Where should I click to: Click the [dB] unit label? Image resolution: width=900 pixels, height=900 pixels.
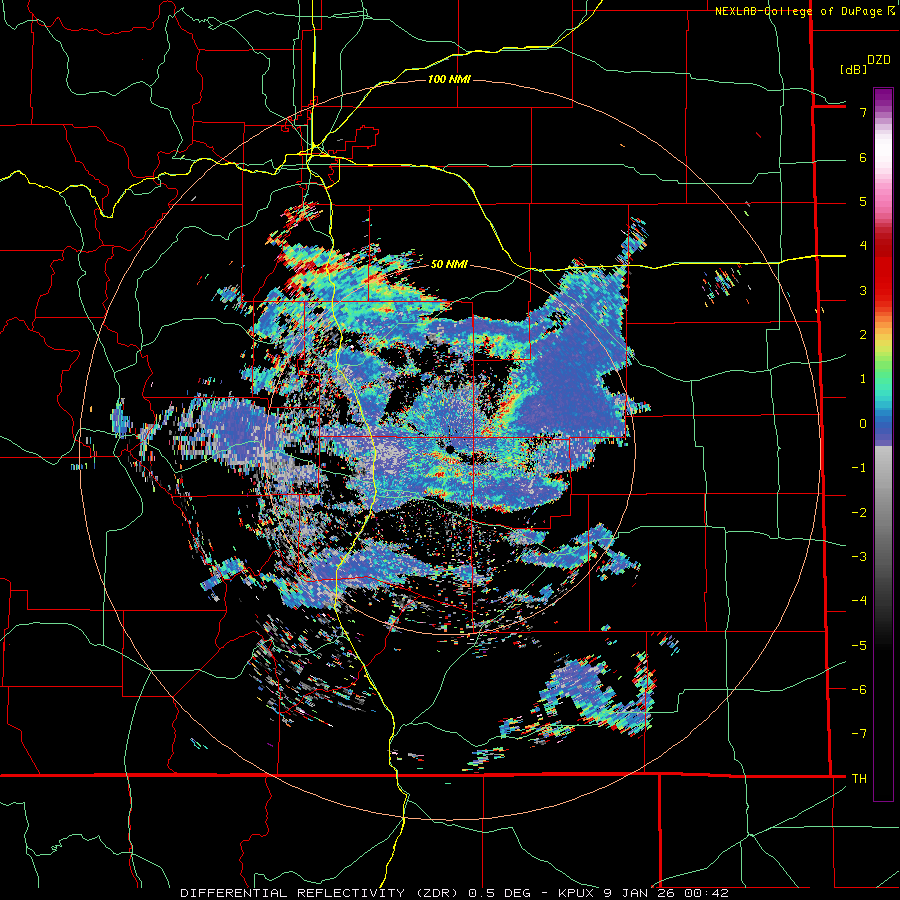point(853,69)
